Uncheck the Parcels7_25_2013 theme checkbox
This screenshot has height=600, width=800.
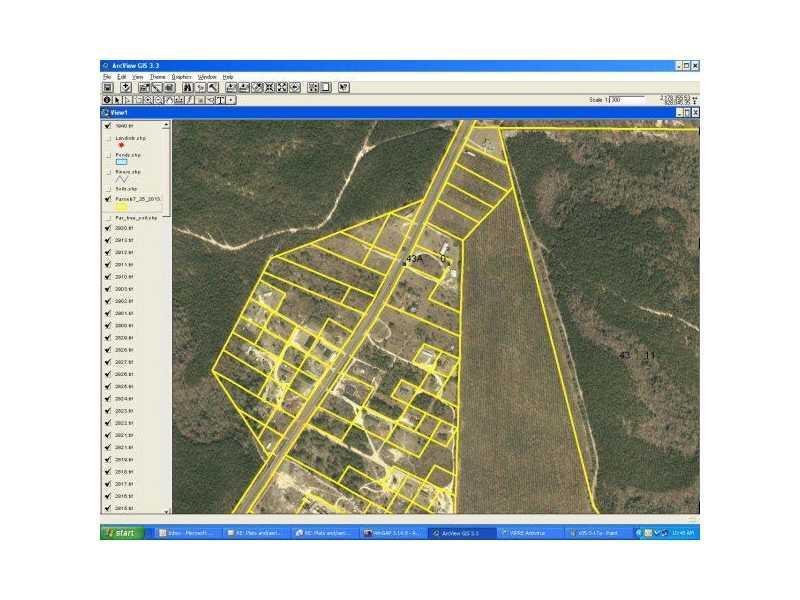point(108,199)
